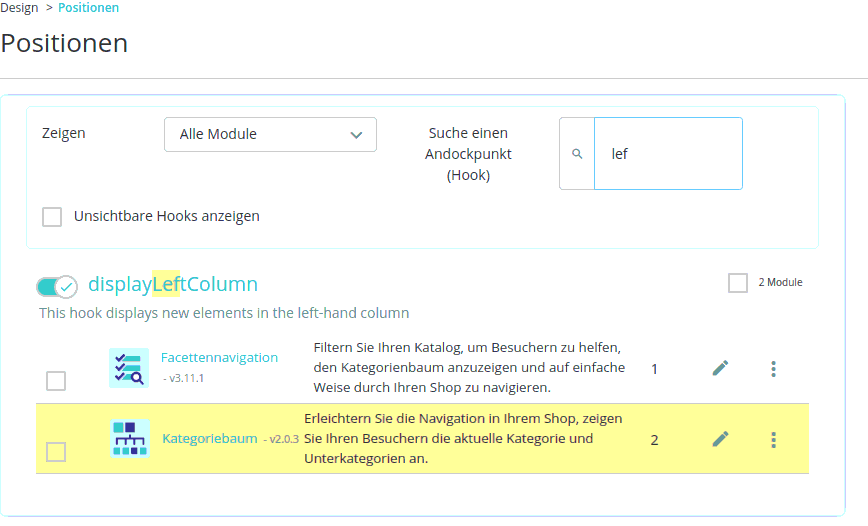Click the search magnifier icon
868x526 pixels.
pyautogui.click(x=577, y=154)
